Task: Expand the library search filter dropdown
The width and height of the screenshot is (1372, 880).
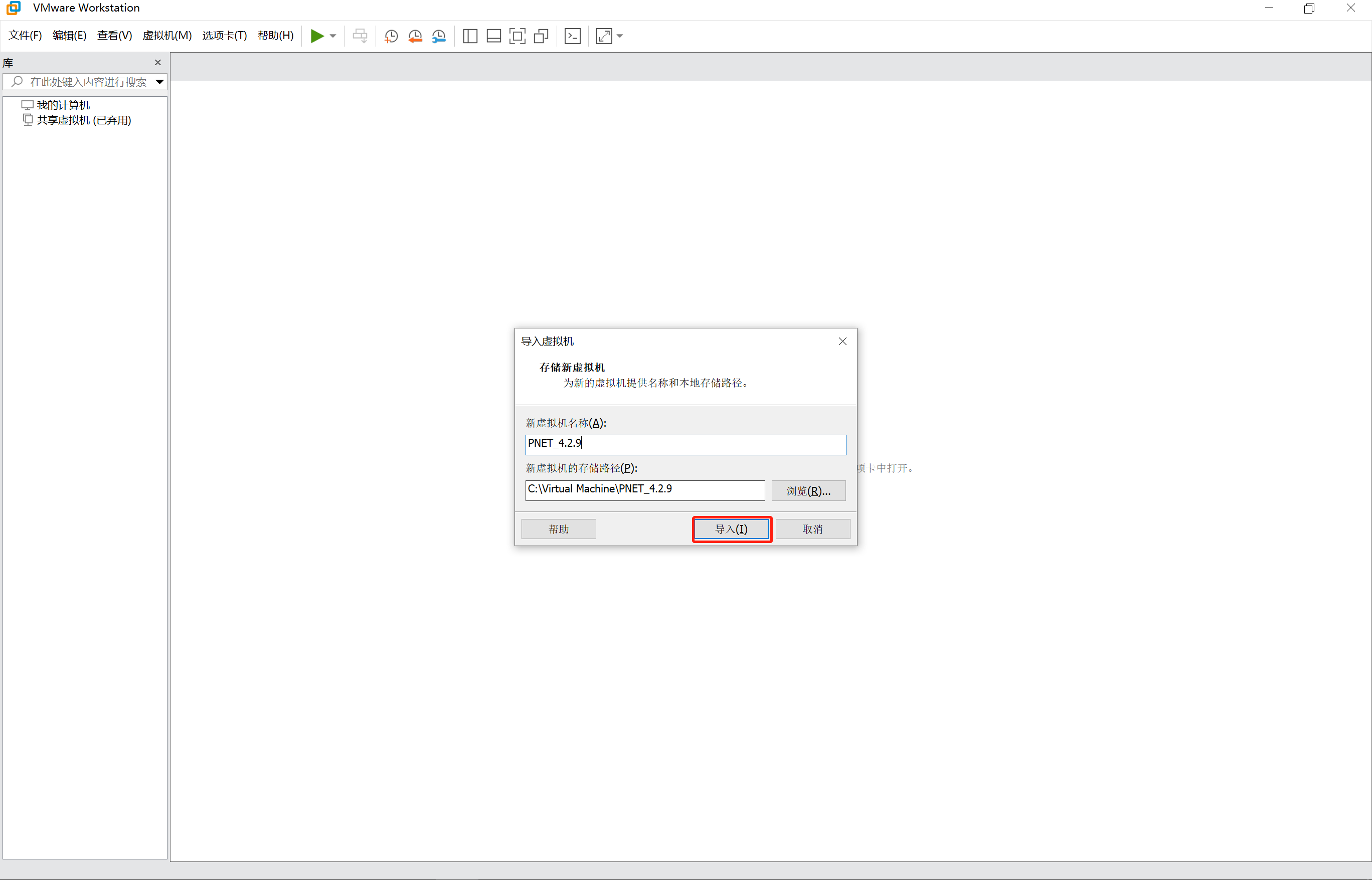Action: point(160,82)
